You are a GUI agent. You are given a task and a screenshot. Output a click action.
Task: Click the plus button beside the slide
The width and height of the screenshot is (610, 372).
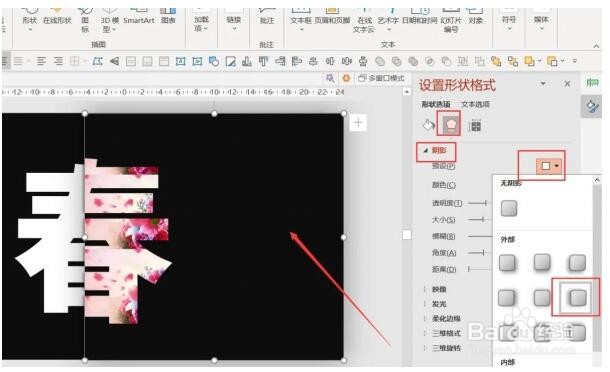pos(358,123)
